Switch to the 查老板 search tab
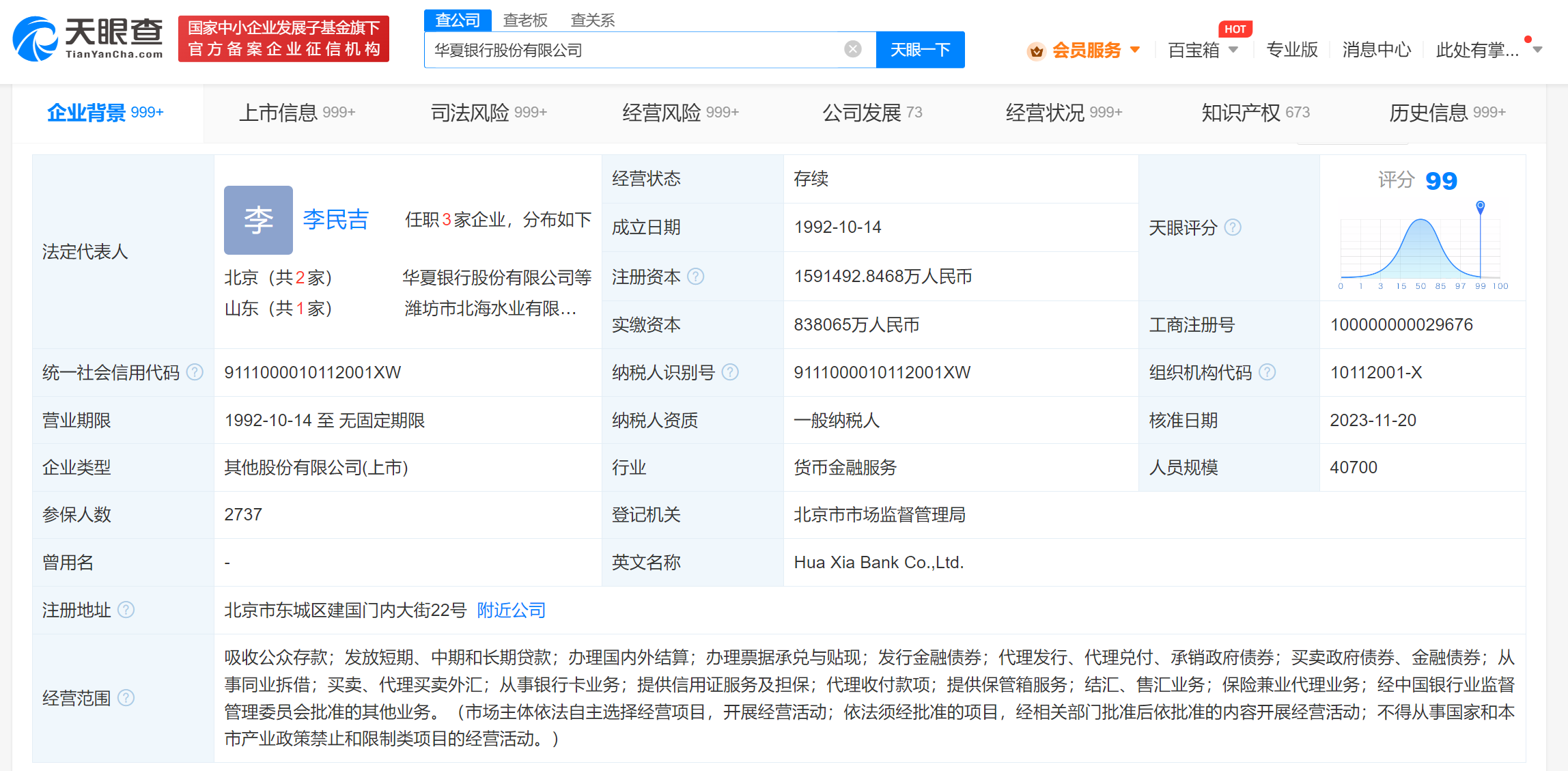The width and height of the screenshot is (1568, 771). 524,20
